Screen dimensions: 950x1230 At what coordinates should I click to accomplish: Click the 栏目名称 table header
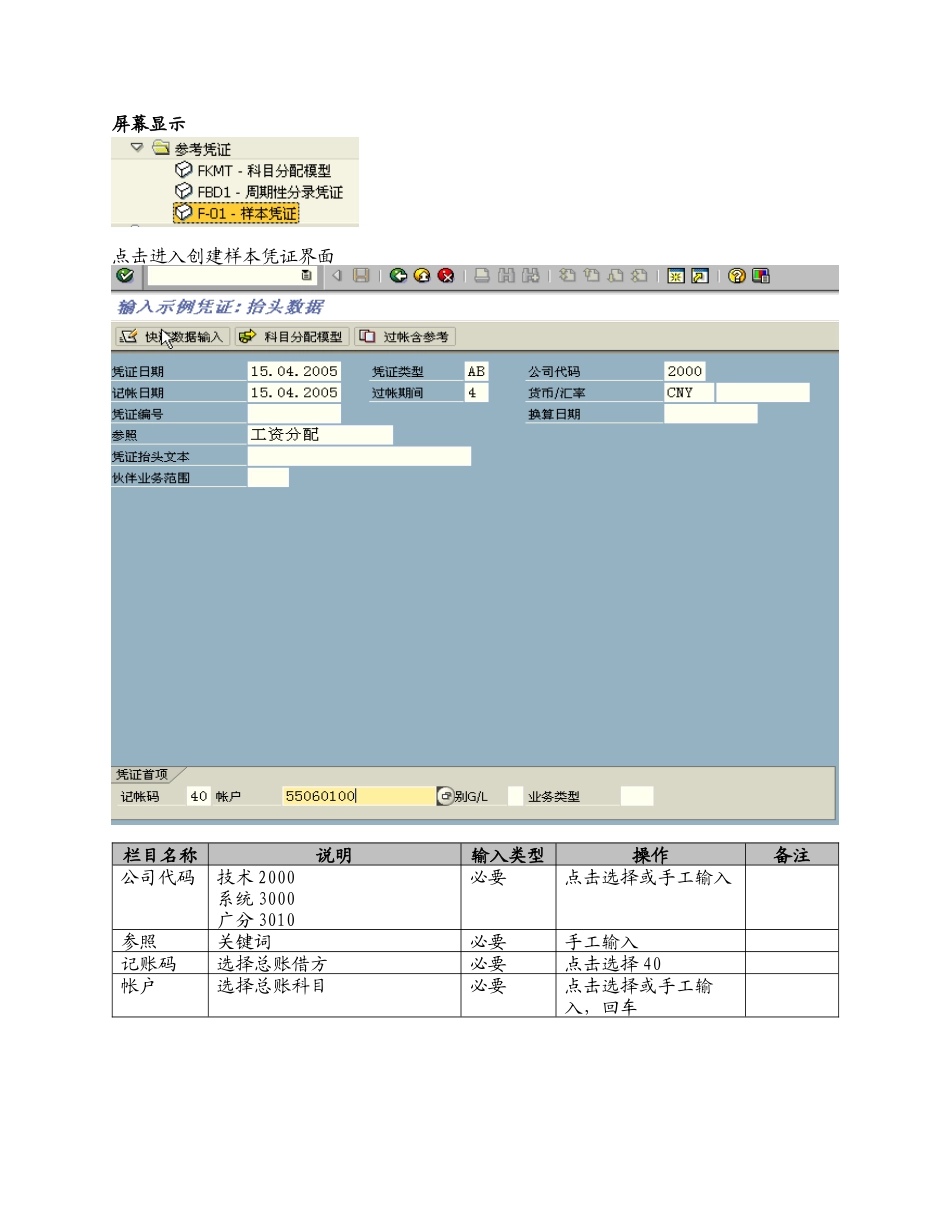pos(160,855)
